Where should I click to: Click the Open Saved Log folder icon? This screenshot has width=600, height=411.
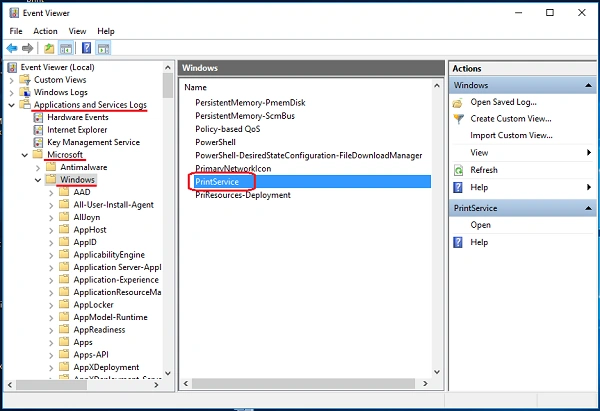coord(458,103)
